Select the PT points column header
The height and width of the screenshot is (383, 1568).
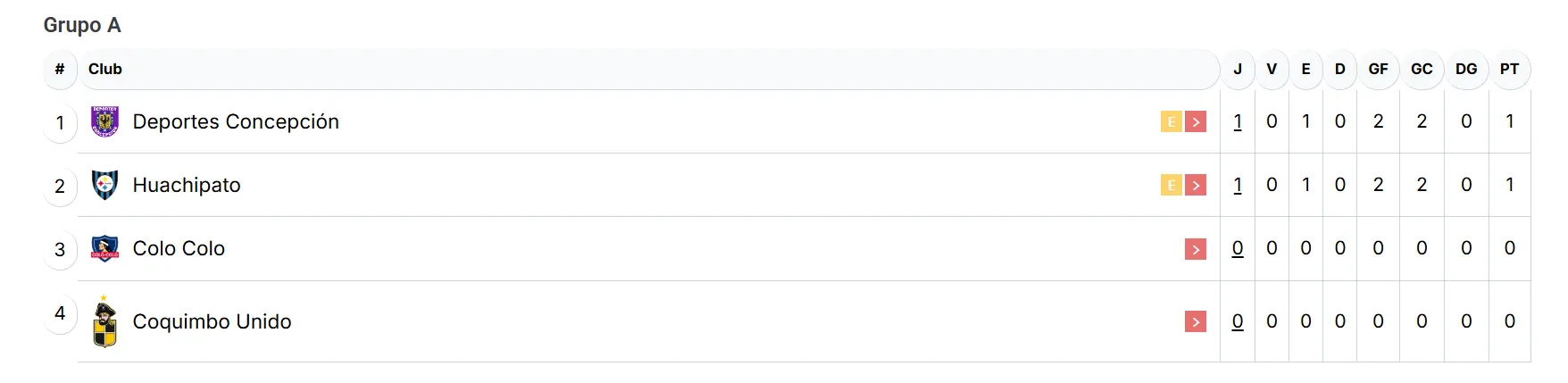pos(1509,69)
